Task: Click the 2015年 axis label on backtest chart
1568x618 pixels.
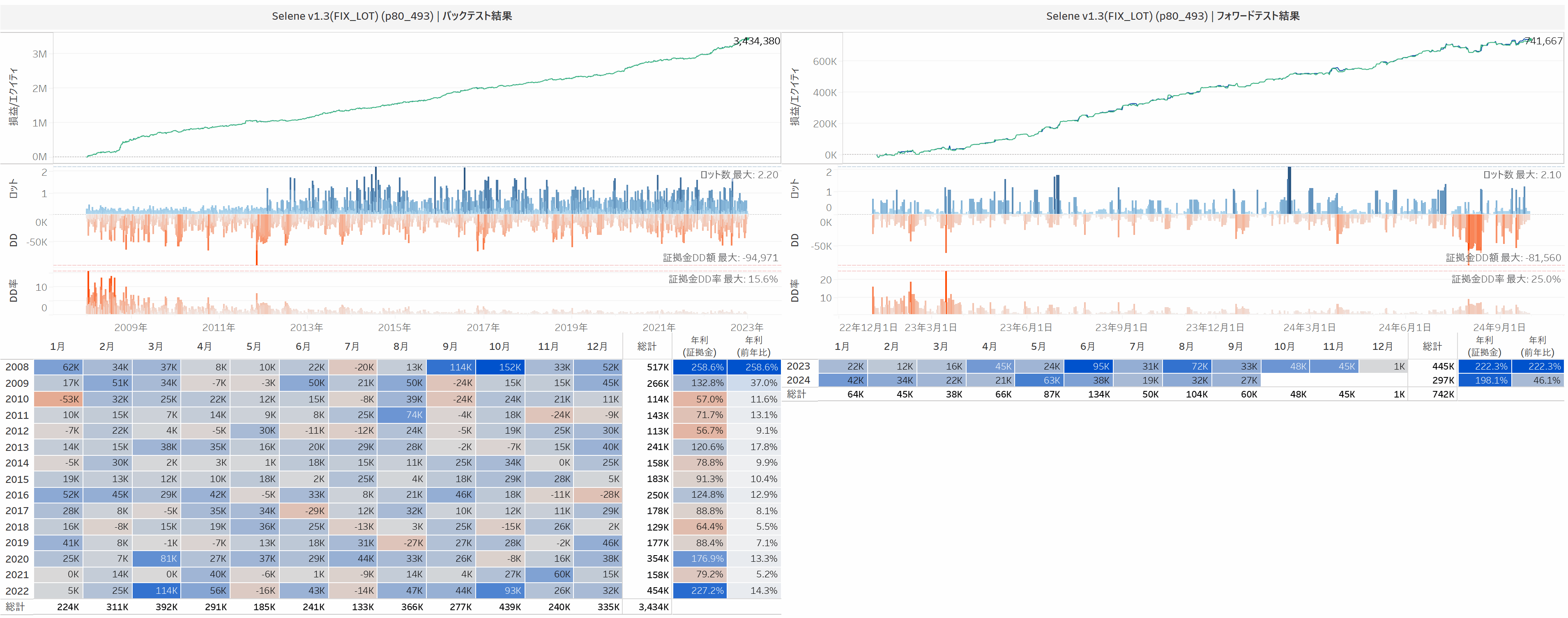Action: tap(394, 327)
